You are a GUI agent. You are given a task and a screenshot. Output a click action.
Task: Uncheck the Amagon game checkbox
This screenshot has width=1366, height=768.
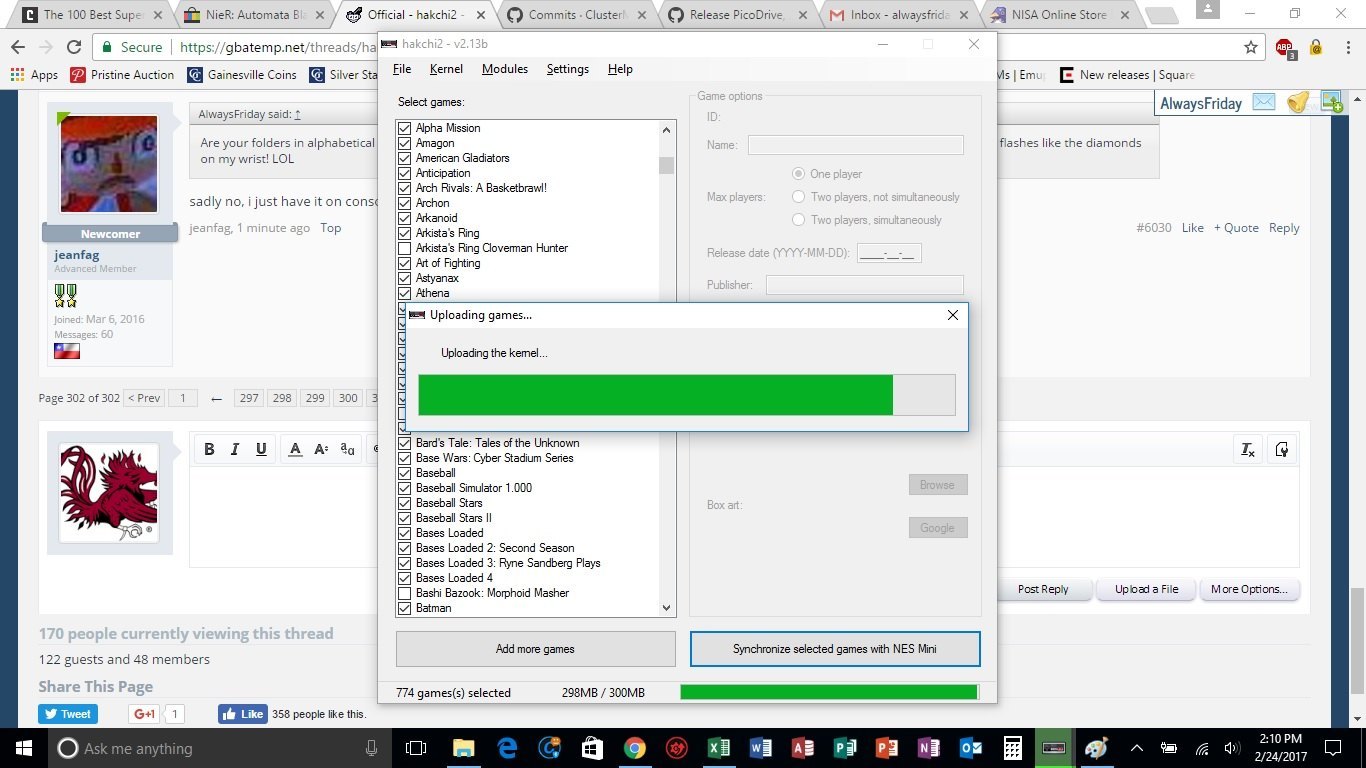tap(404, 143)
